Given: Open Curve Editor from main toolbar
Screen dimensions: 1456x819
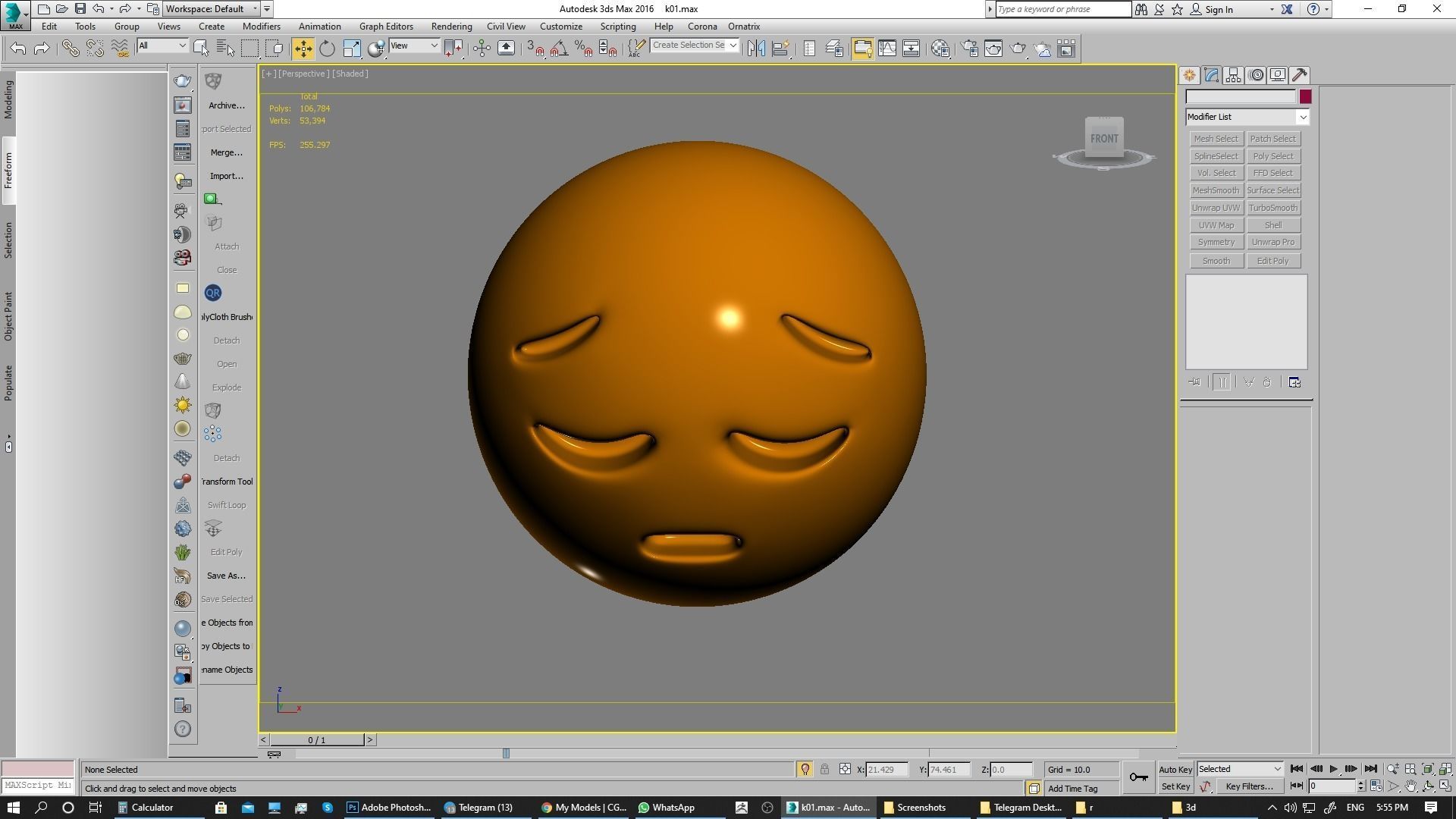Looking at the screenshot, I should 886,49.
